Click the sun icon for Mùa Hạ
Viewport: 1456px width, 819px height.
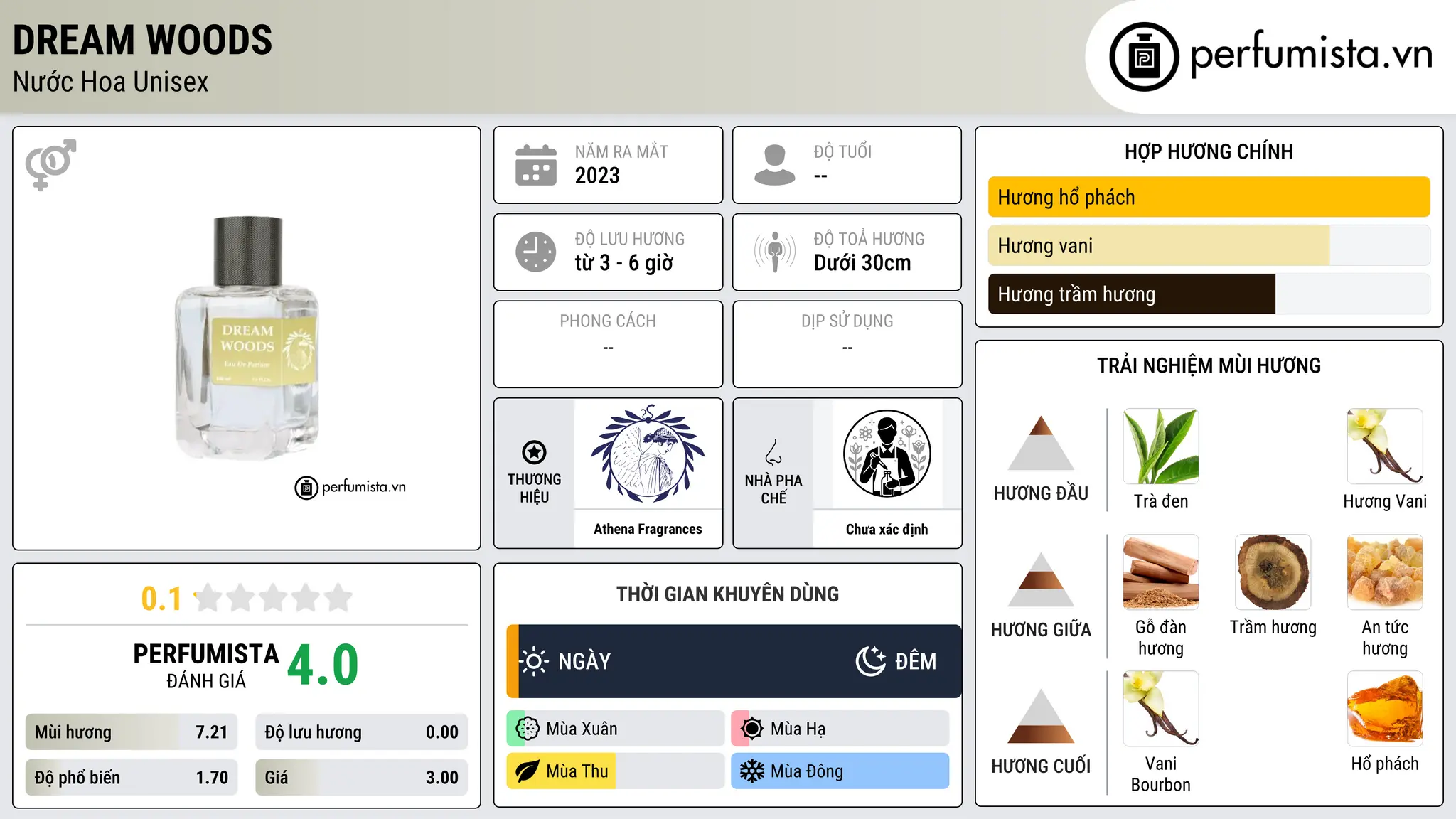[752, 729]
